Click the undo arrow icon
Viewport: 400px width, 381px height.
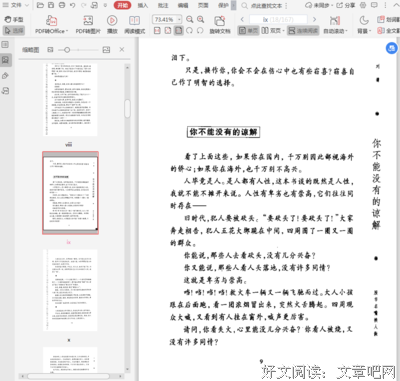click(x=73, y=5)
